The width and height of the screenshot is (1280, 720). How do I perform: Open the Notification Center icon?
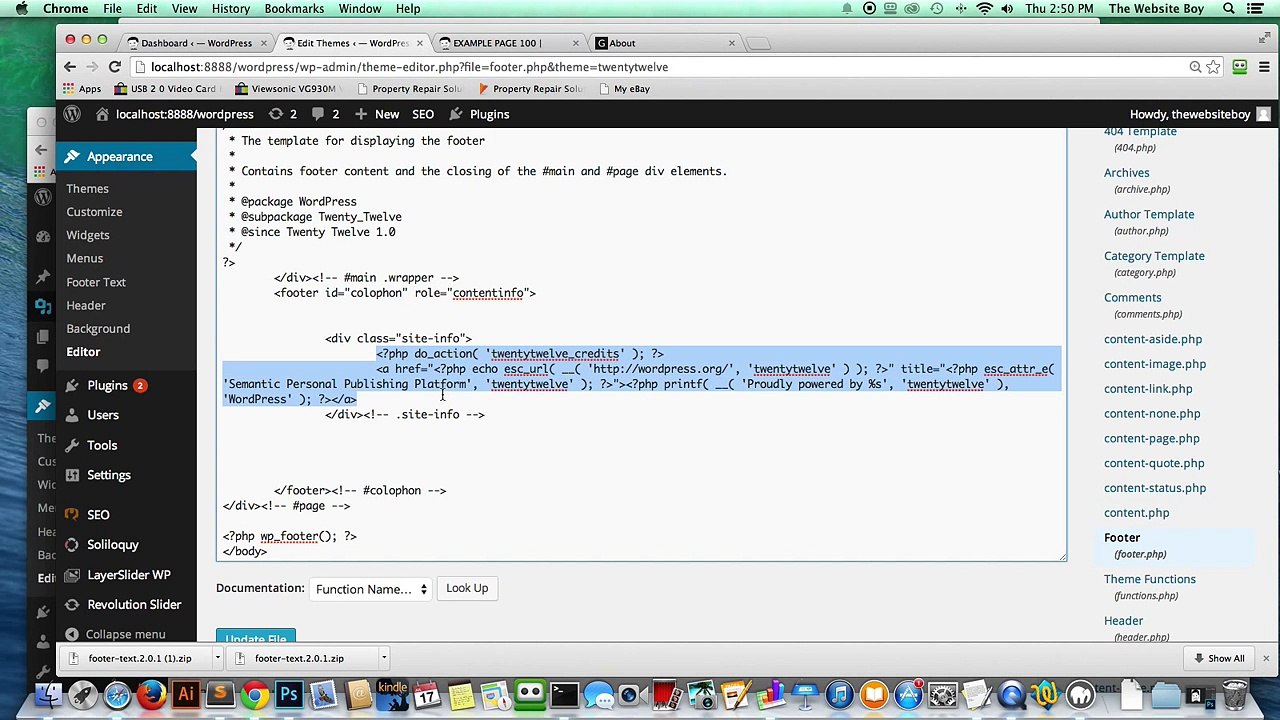1256,9
